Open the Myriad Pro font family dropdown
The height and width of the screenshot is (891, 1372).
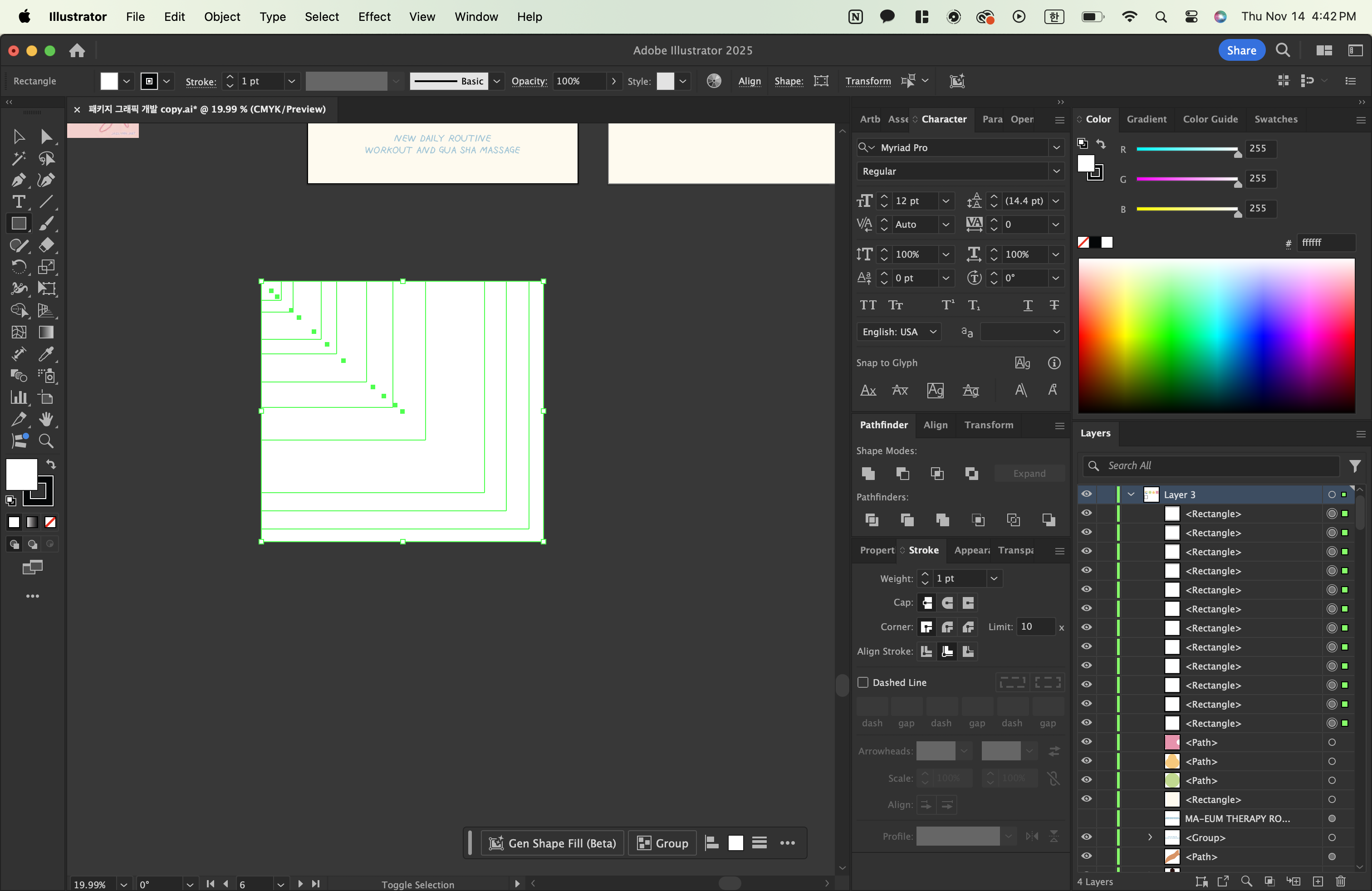pos(1057,147)
